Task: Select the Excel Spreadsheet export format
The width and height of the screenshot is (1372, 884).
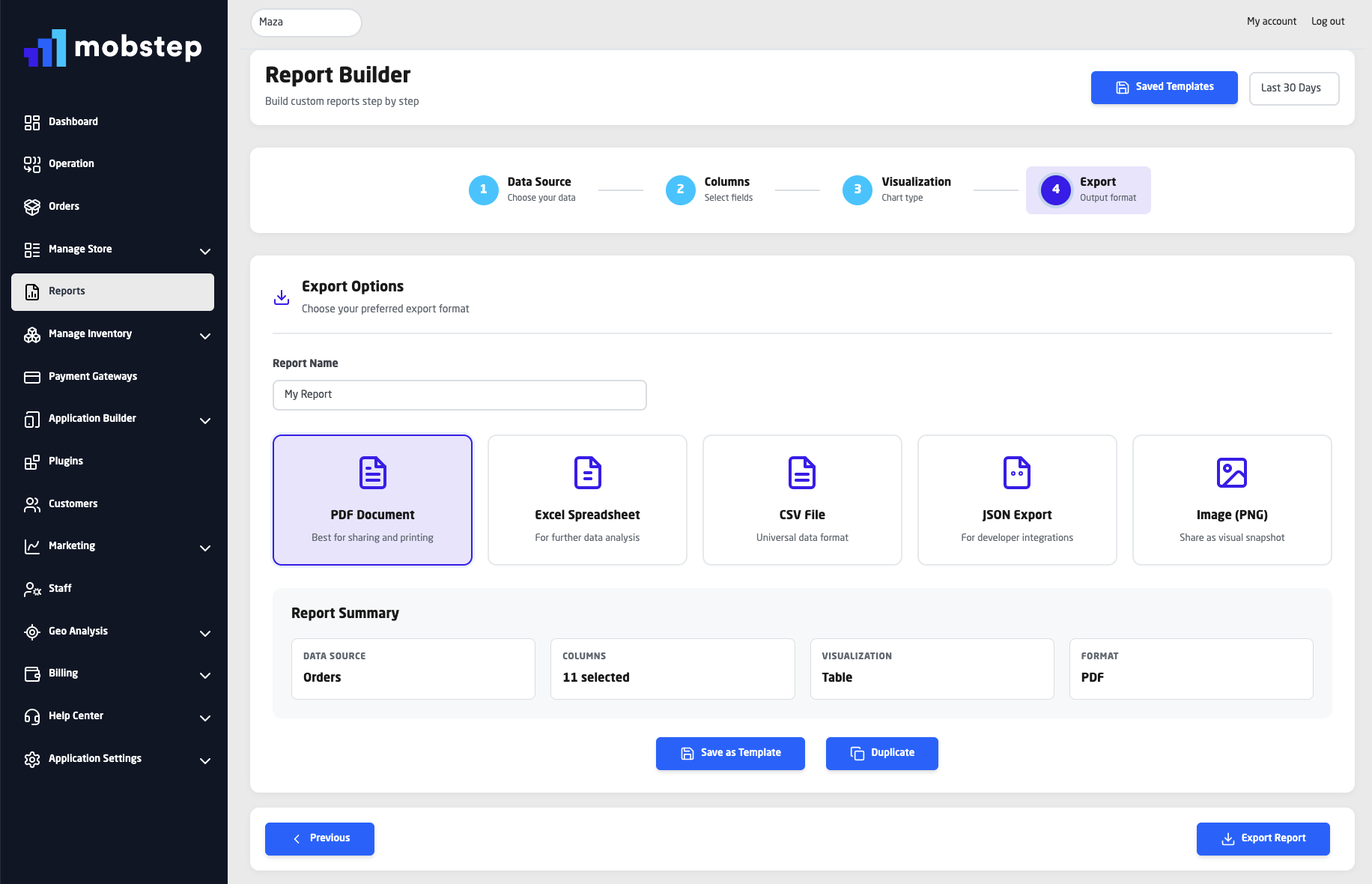Action: [587, 500]
